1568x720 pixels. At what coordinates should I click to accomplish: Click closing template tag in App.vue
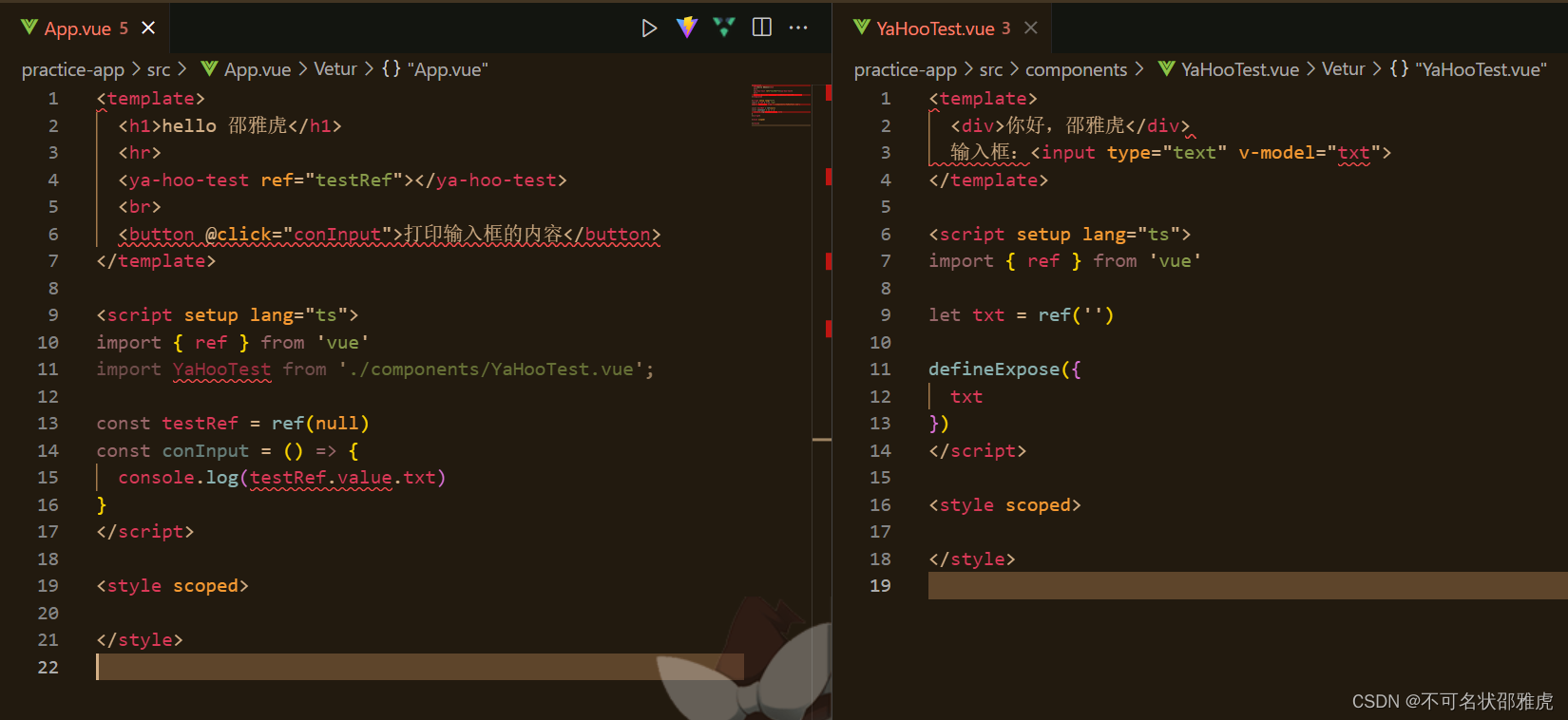156,260
